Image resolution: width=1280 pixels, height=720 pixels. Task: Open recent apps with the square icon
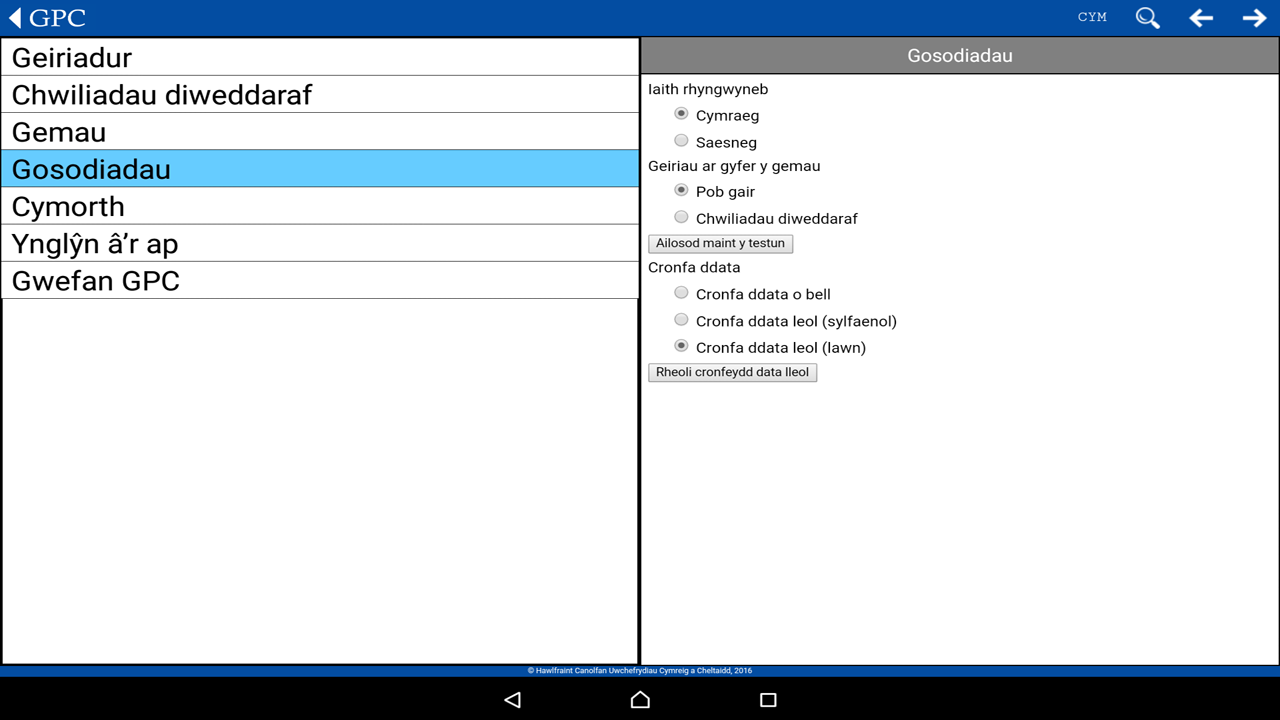tap(767, 699)
